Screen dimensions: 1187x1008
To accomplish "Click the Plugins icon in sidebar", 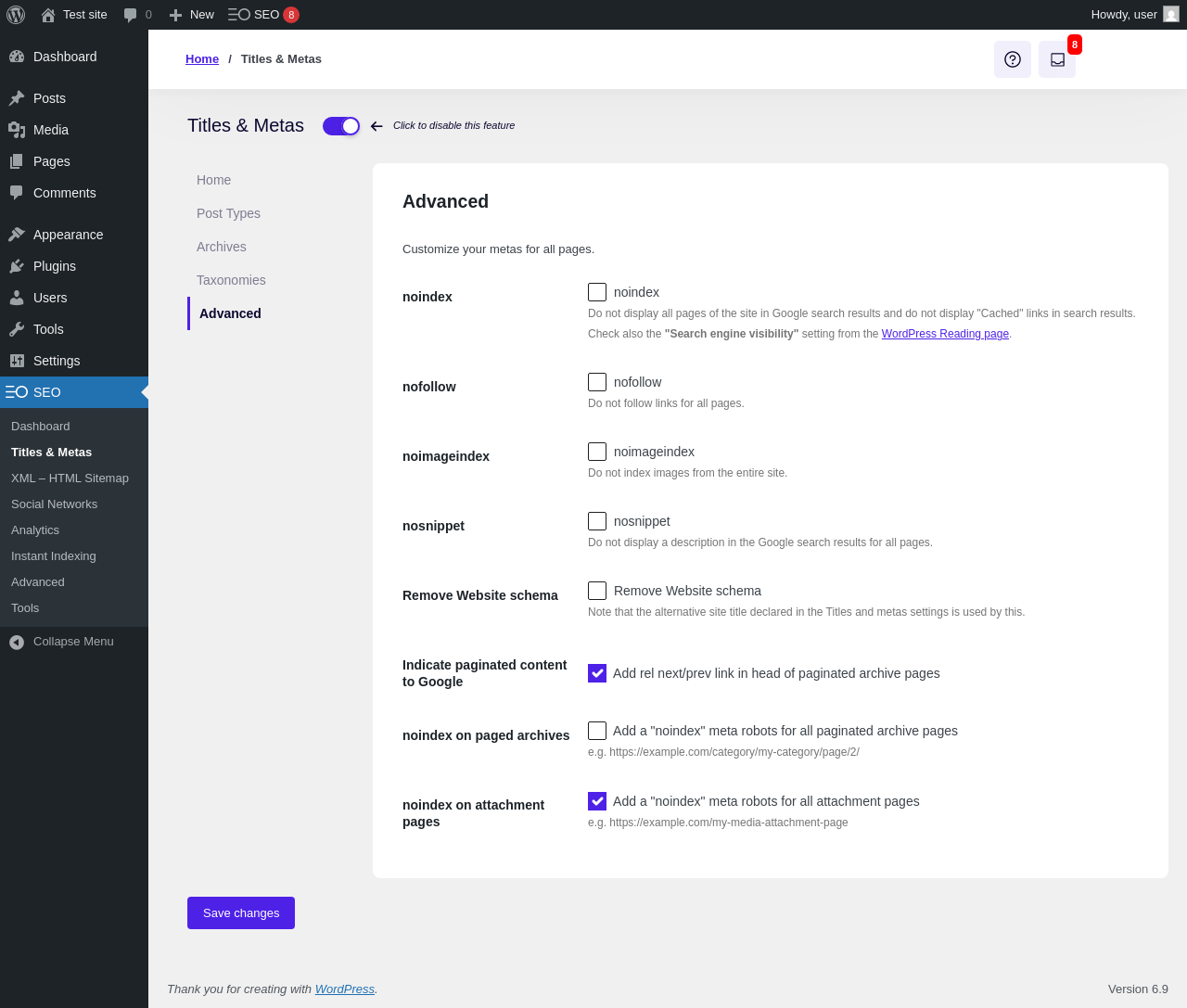I will (17, 266).
